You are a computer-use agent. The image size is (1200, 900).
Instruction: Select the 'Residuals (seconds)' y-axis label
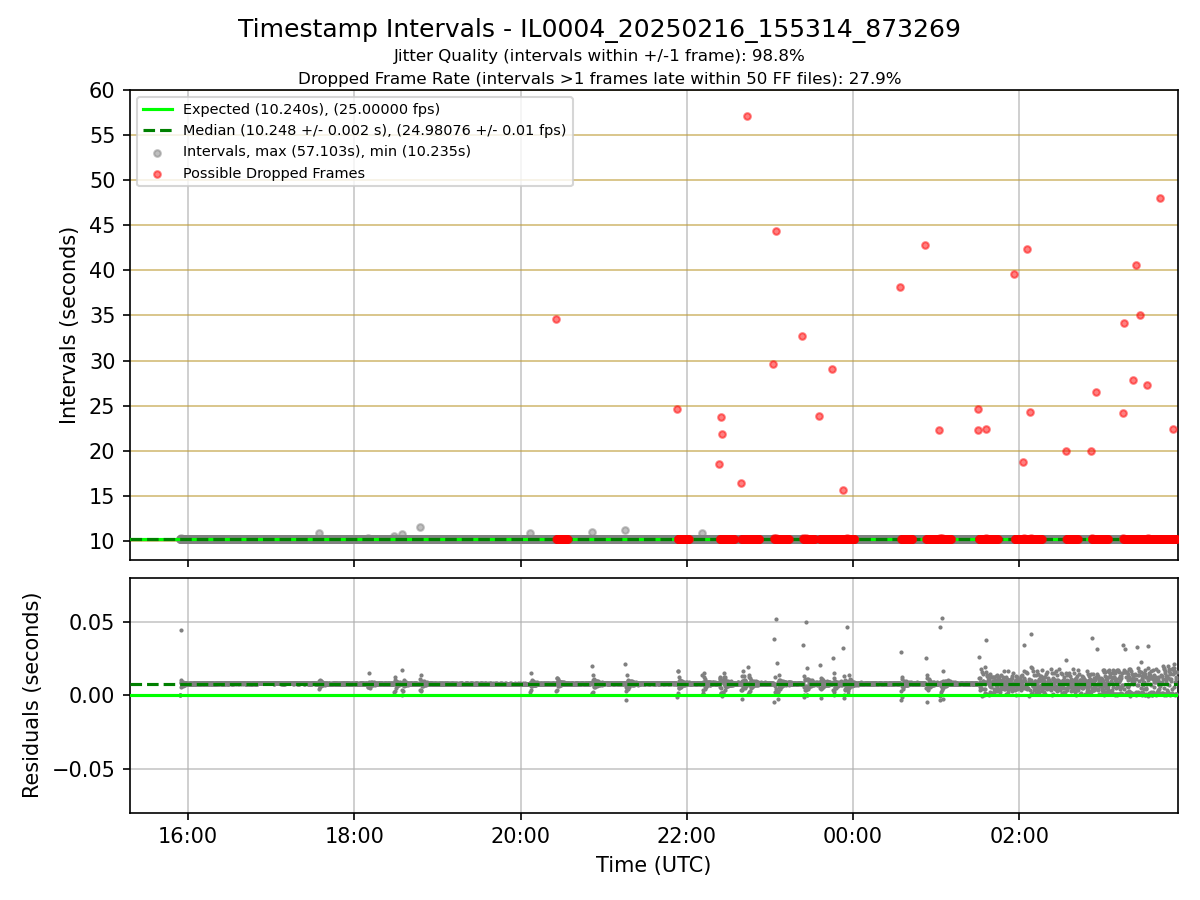coord(32,695)
